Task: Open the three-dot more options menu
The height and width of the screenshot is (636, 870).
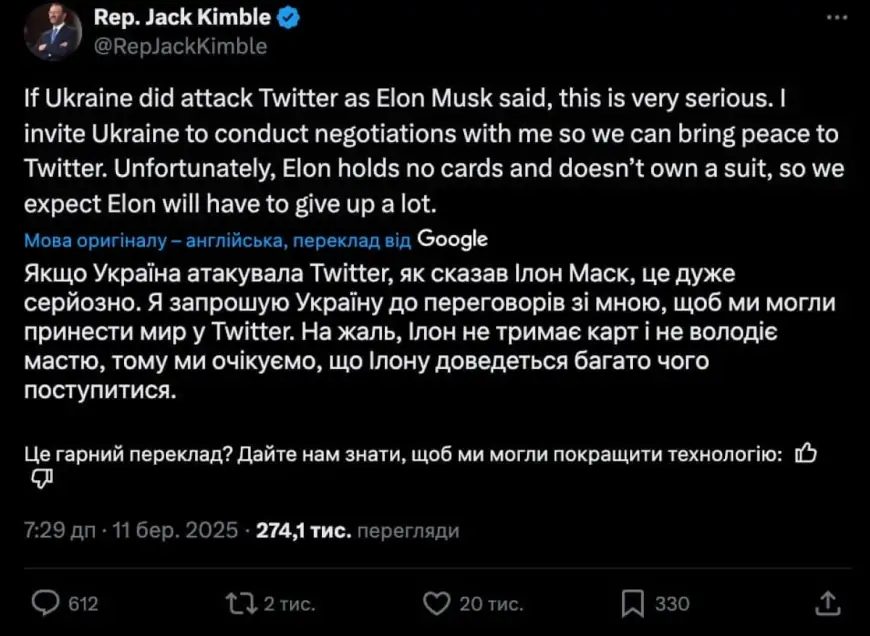Action: [835, 19]
